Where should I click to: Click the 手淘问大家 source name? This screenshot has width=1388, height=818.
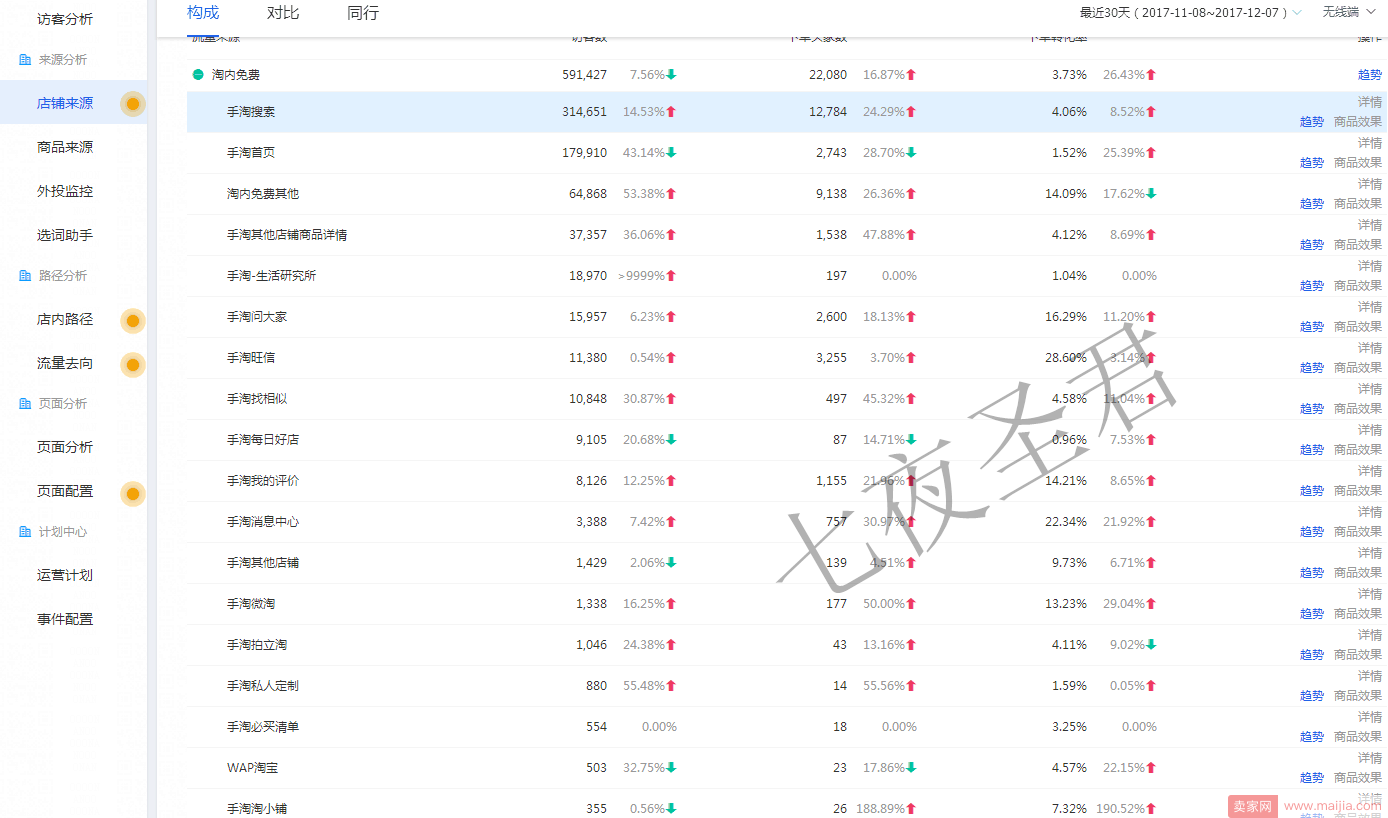(257, 317)
